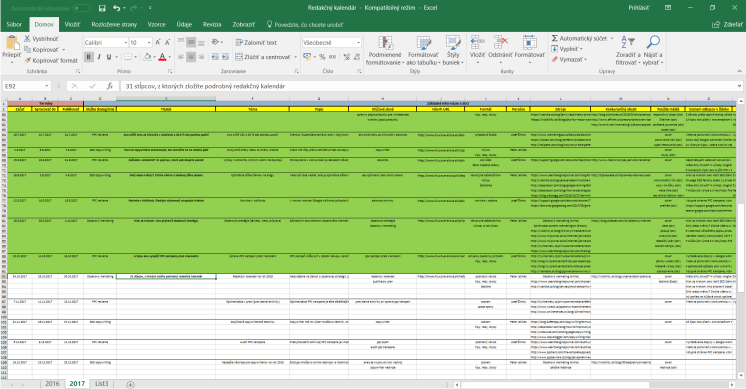Screen dimensions: 746x389
Task: Decrease decimal places
Action: click(x=356, y=57)
